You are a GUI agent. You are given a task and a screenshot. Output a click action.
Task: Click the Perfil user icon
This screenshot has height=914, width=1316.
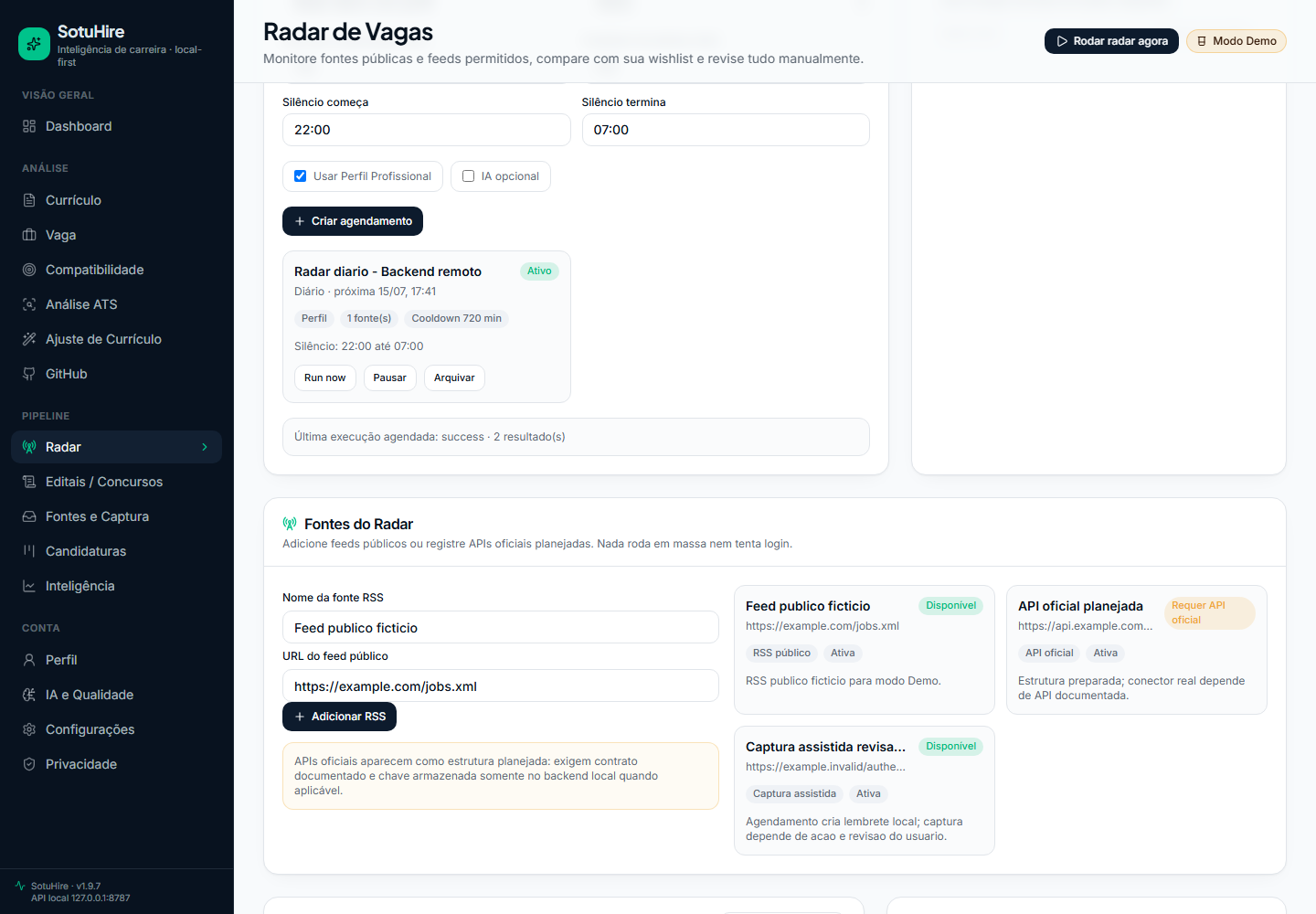coord(29,660)
